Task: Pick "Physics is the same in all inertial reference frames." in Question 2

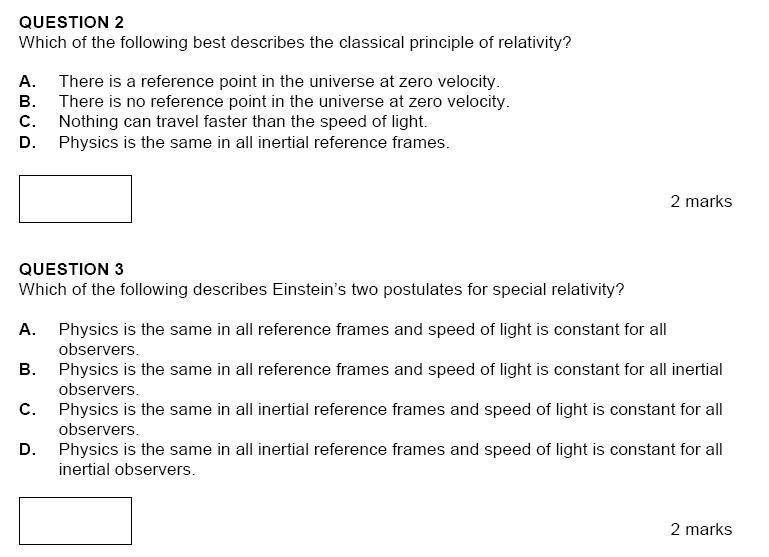Action: 254,142
